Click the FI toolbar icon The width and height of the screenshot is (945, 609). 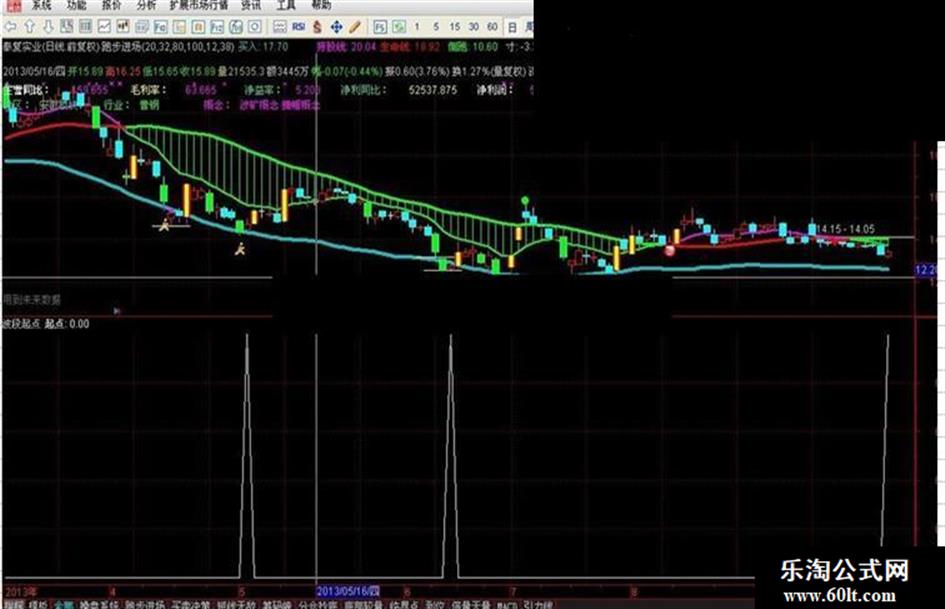198,27
